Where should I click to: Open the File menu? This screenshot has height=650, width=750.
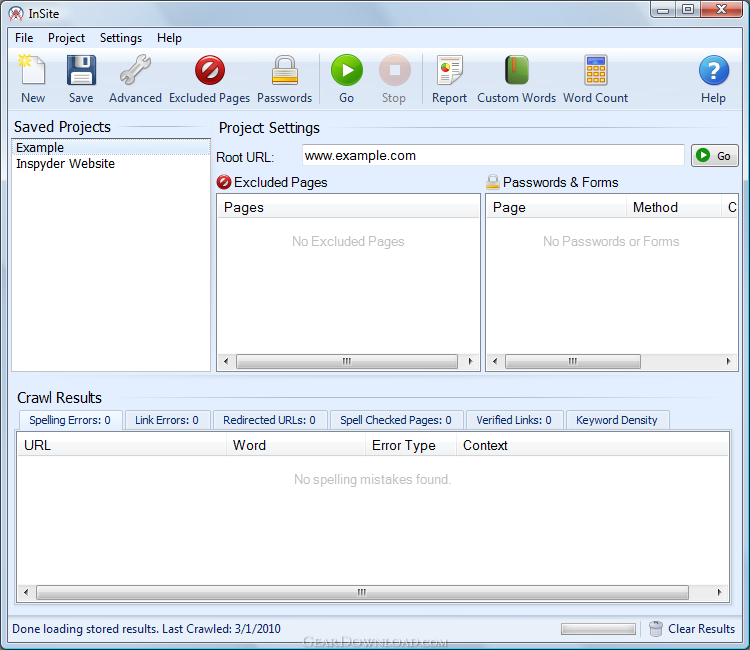click(x=24, y=38)
